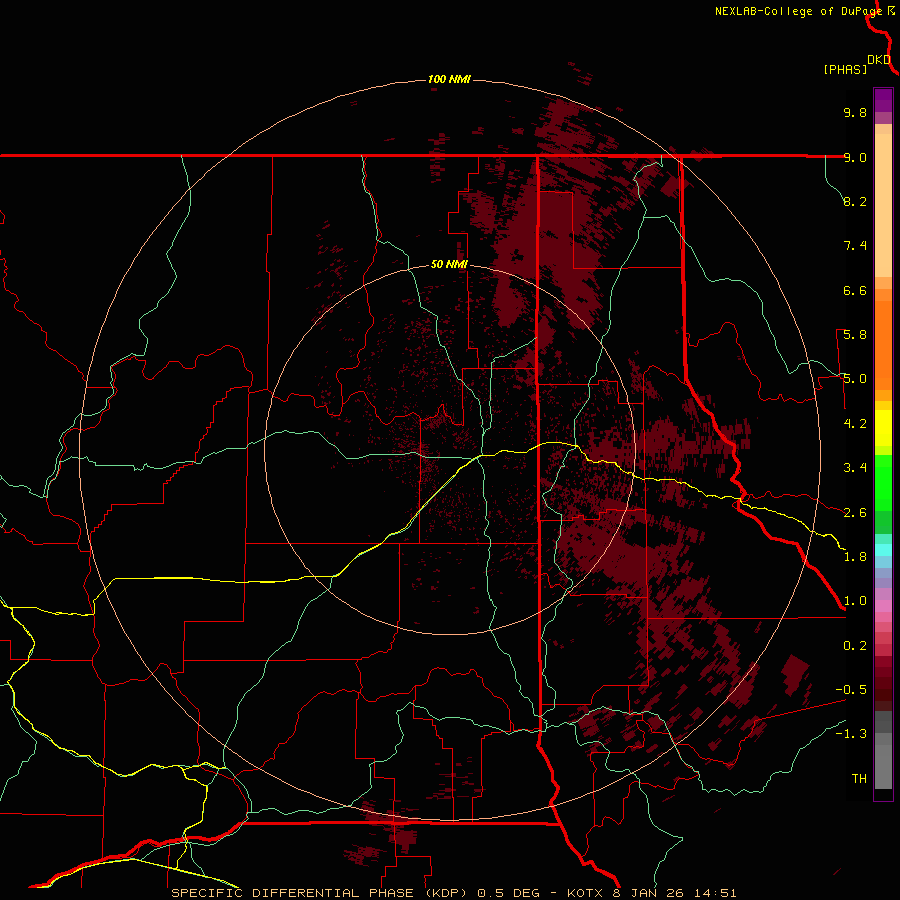Click the 6.6 value on the scale
Viewport: 900px width, 900px height.
(x=855, y=290)
